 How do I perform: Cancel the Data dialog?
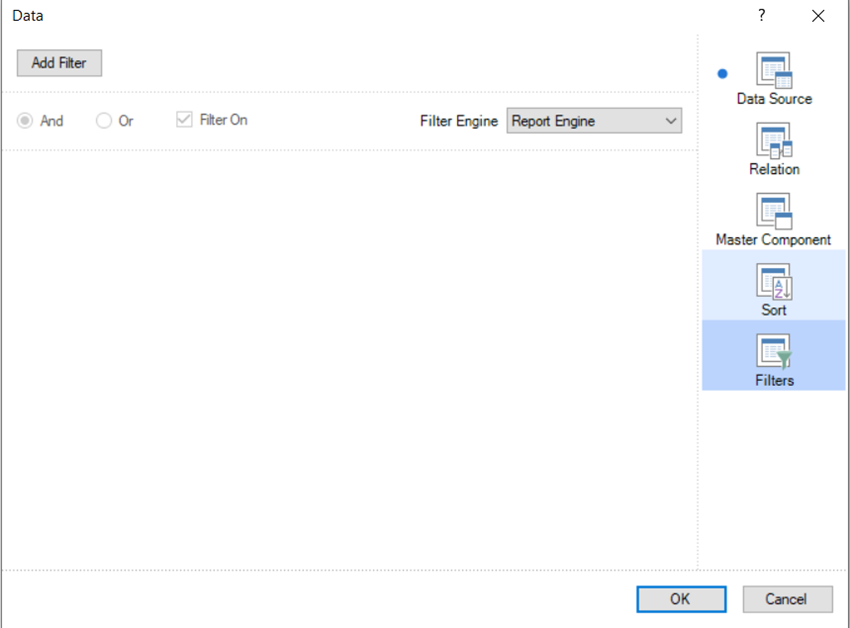click(x=787, y=599)
